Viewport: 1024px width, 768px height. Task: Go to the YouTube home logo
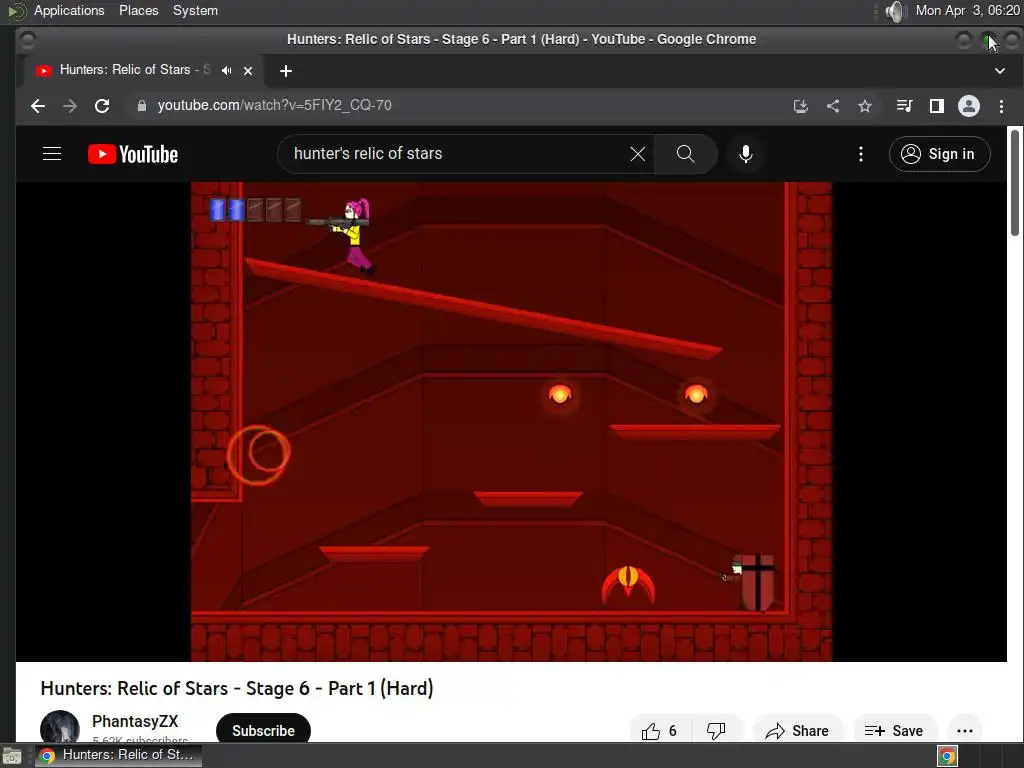(x=133, y=154)
